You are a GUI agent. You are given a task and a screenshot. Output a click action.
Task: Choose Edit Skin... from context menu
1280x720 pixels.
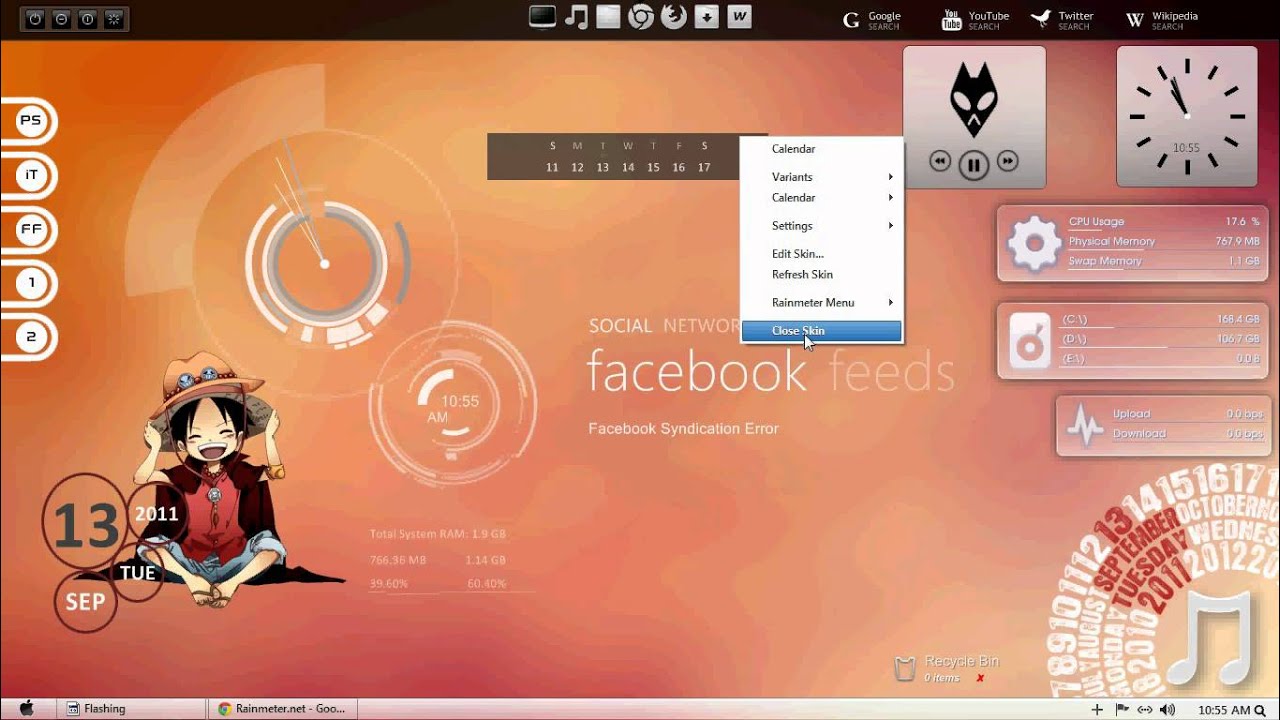(x=822, y=254)
